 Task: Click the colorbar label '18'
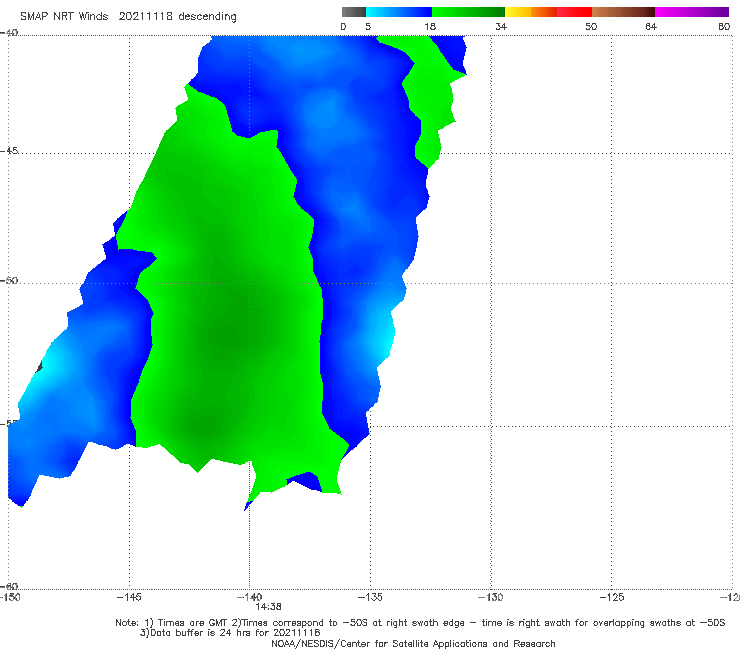point(430,27)
